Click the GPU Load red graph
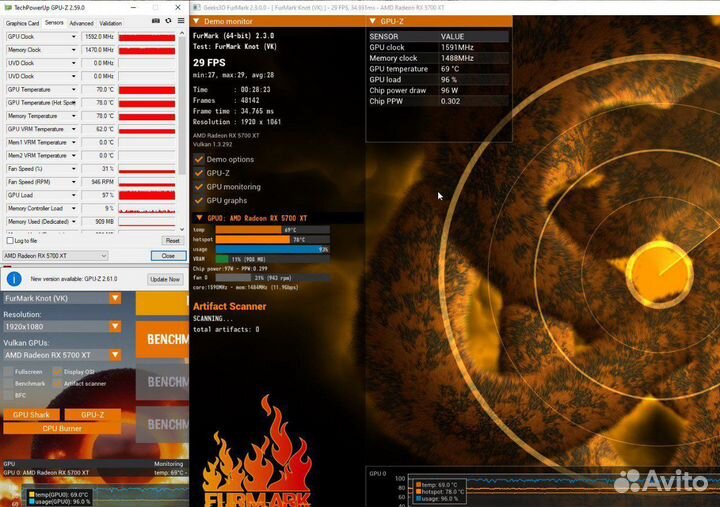Screen dimensions: 720x507 point(147,196)
